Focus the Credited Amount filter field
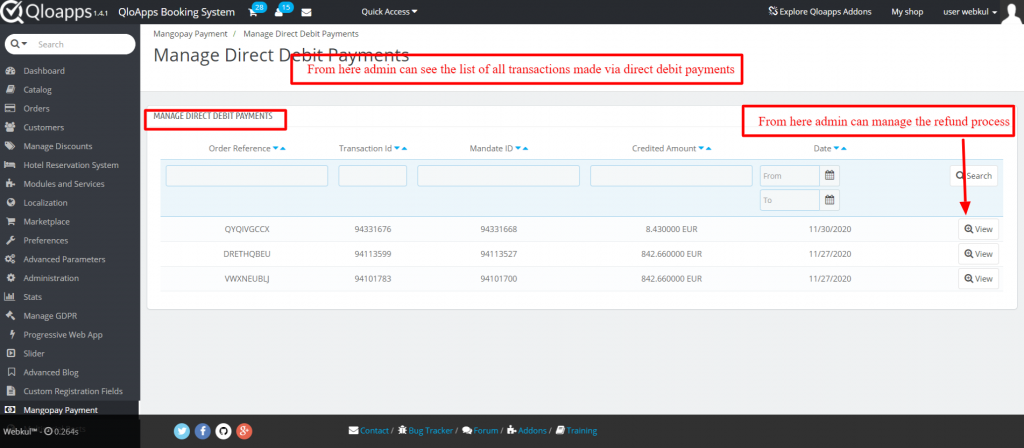The height and width of the screenshot is (448, 1024). point(671,176)
